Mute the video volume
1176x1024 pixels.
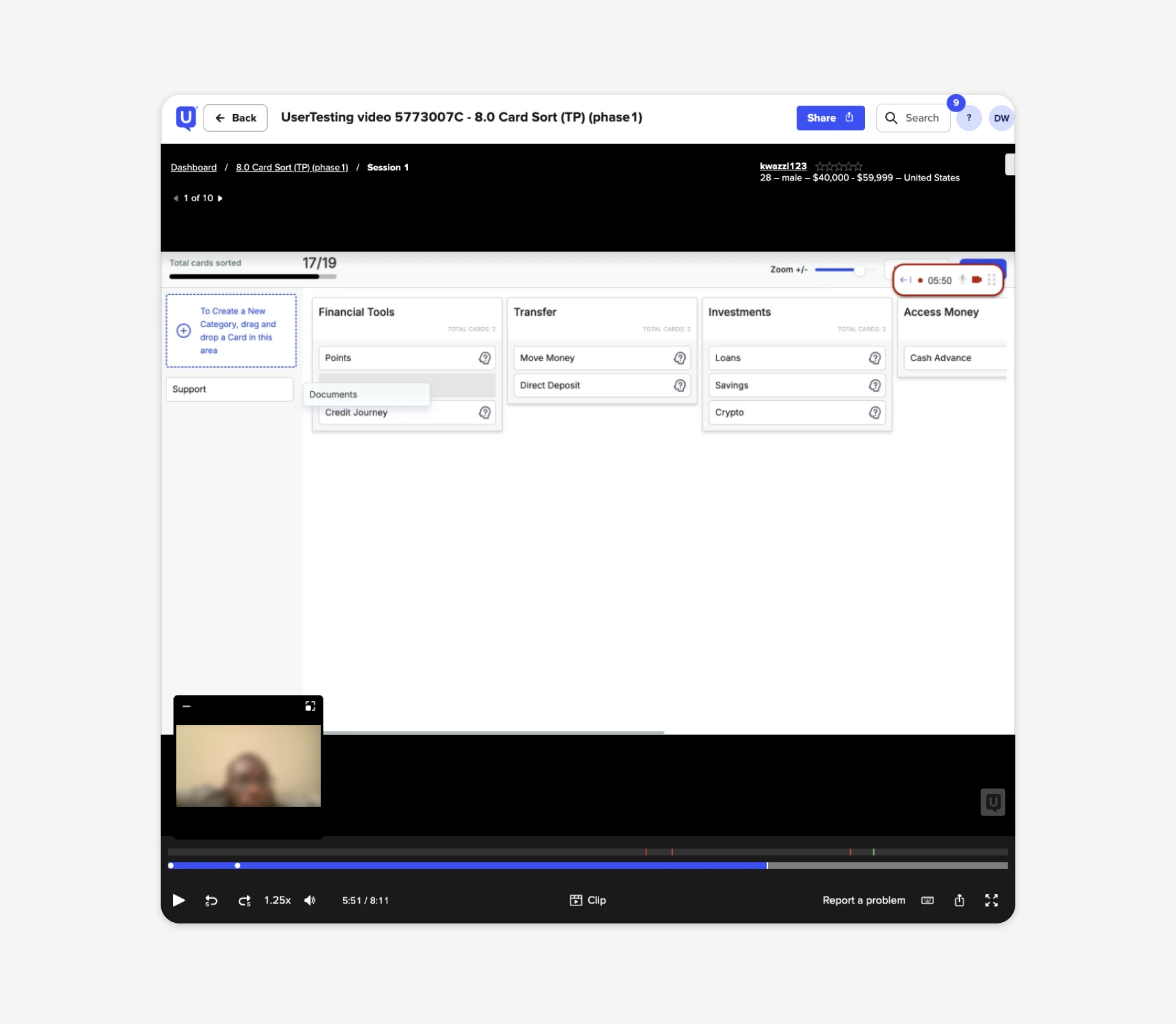pos(310,900)
